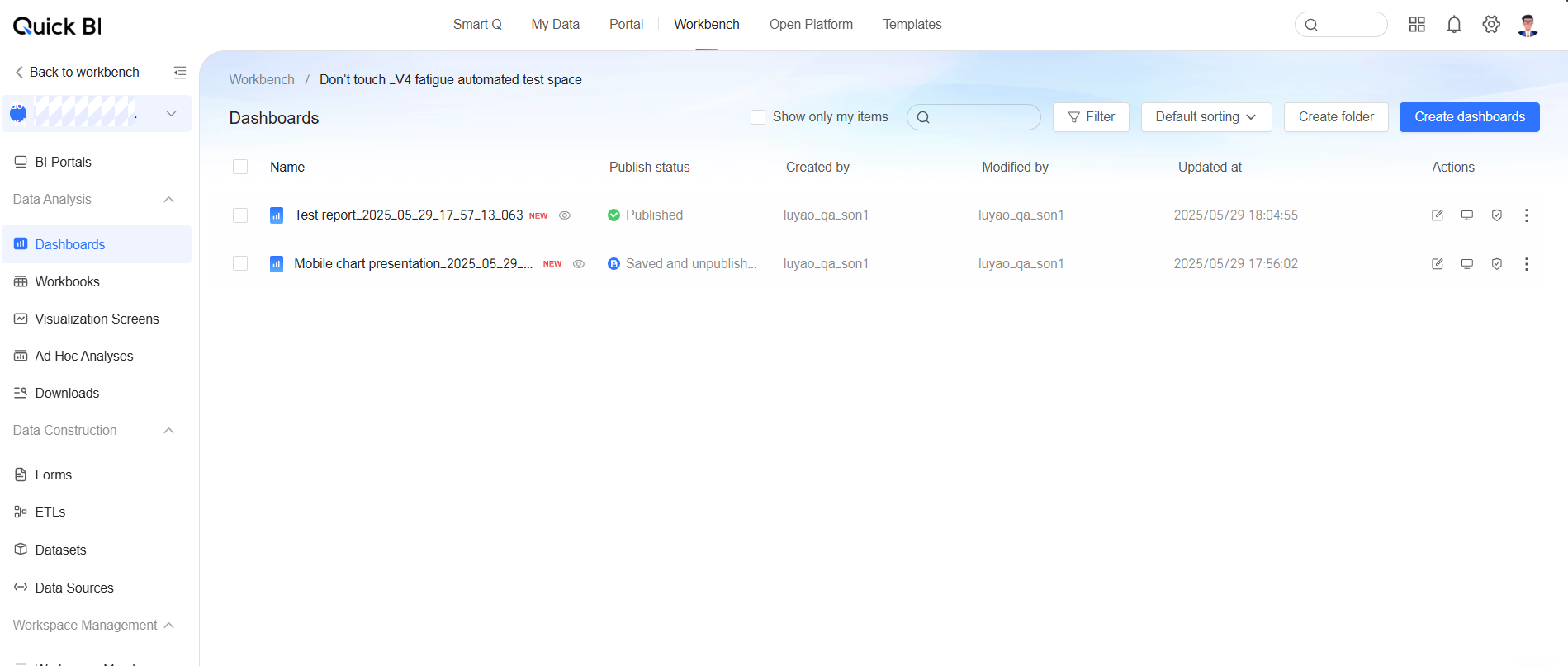The width and height of the screenshot is (1568, 666).
Task: Click the Publish status column header
Action: [x=650, y=168]
